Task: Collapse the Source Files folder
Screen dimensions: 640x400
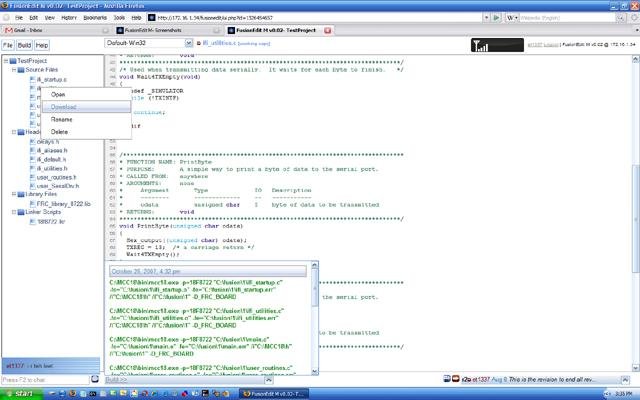Action: pos(13,70)
